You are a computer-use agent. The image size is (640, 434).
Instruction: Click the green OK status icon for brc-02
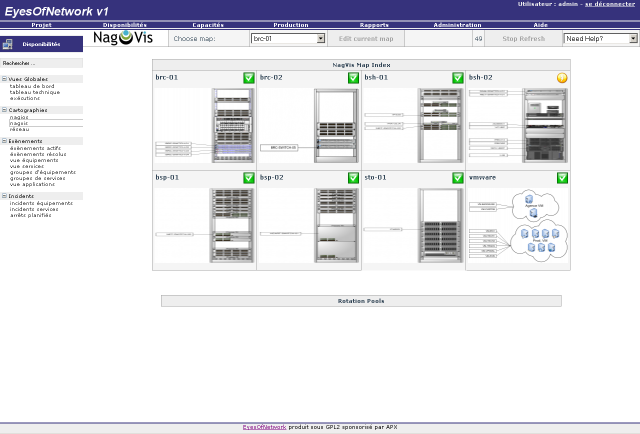pos(353,78)
